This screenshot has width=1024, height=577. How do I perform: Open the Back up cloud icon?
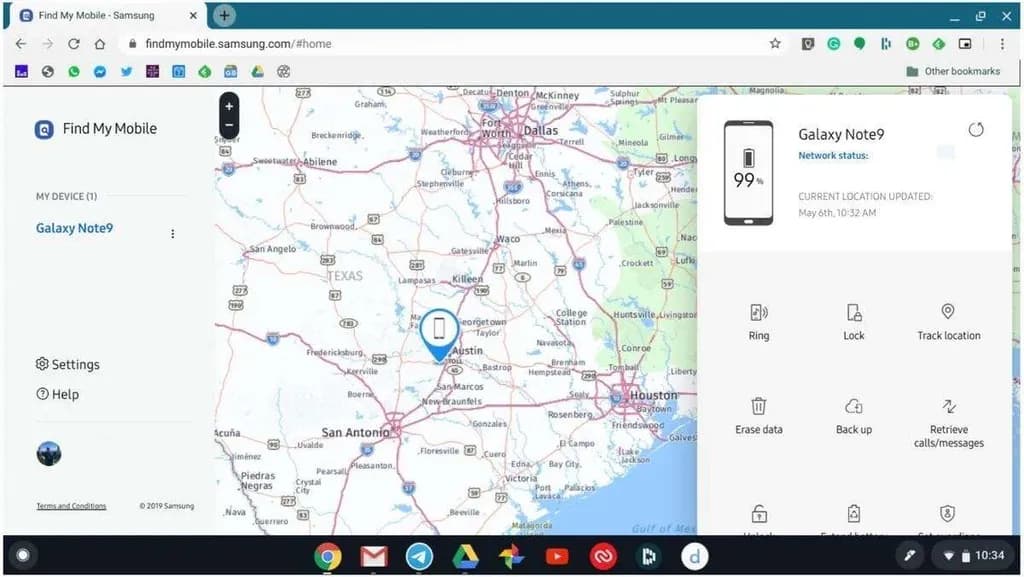[853, 406]
